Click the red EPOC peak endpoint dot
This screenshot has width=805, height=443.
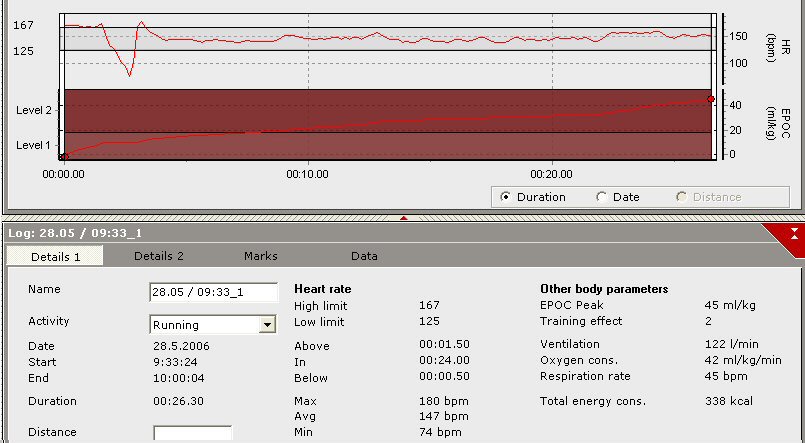coord(710,99)
